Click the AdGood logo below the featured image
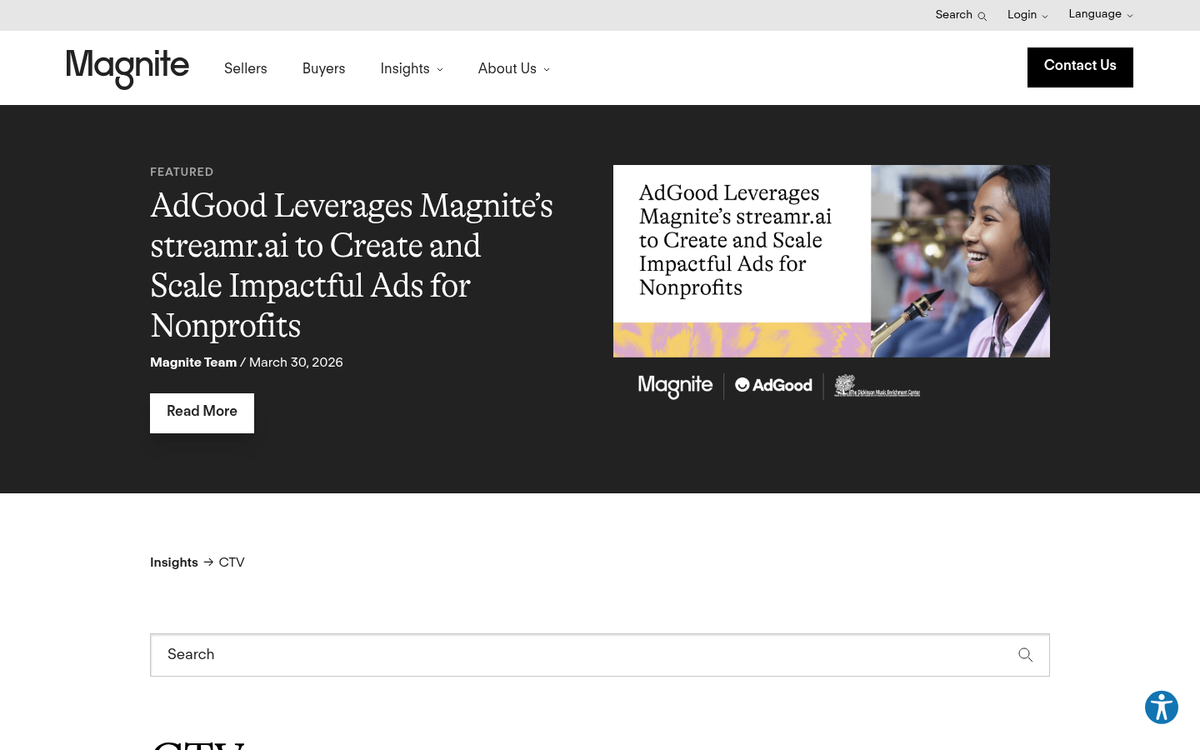The width and height of the screenshot is (1200, 750). [772, 385]
